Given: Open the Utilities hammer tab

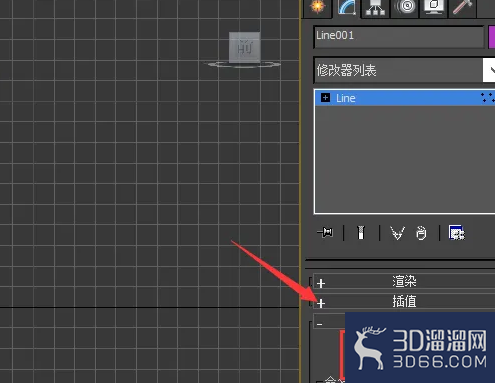Looking at the screenshot, I should (462, 7).
